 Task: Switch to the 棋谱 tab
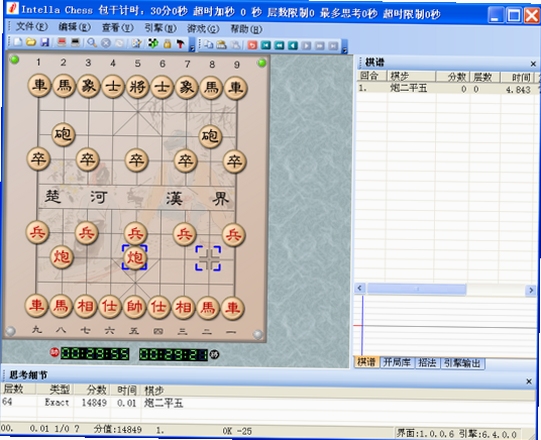click(x=367, y=362)
